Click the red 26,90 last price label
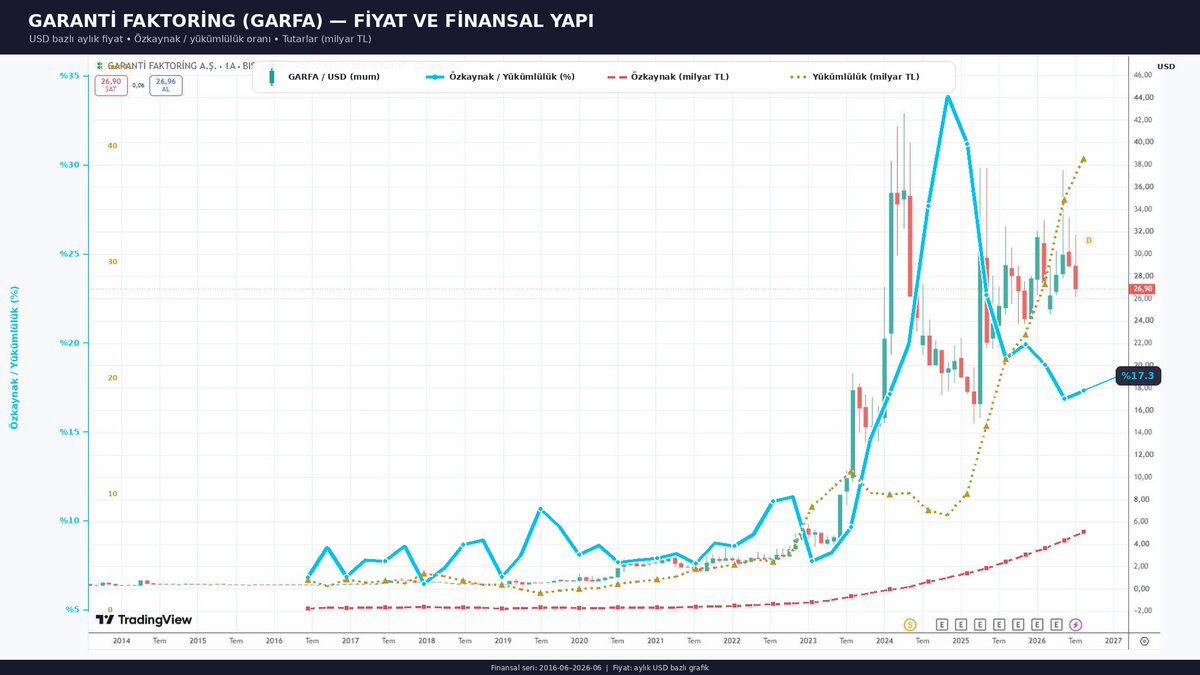1200x675 pixels. pos(1142,289)
